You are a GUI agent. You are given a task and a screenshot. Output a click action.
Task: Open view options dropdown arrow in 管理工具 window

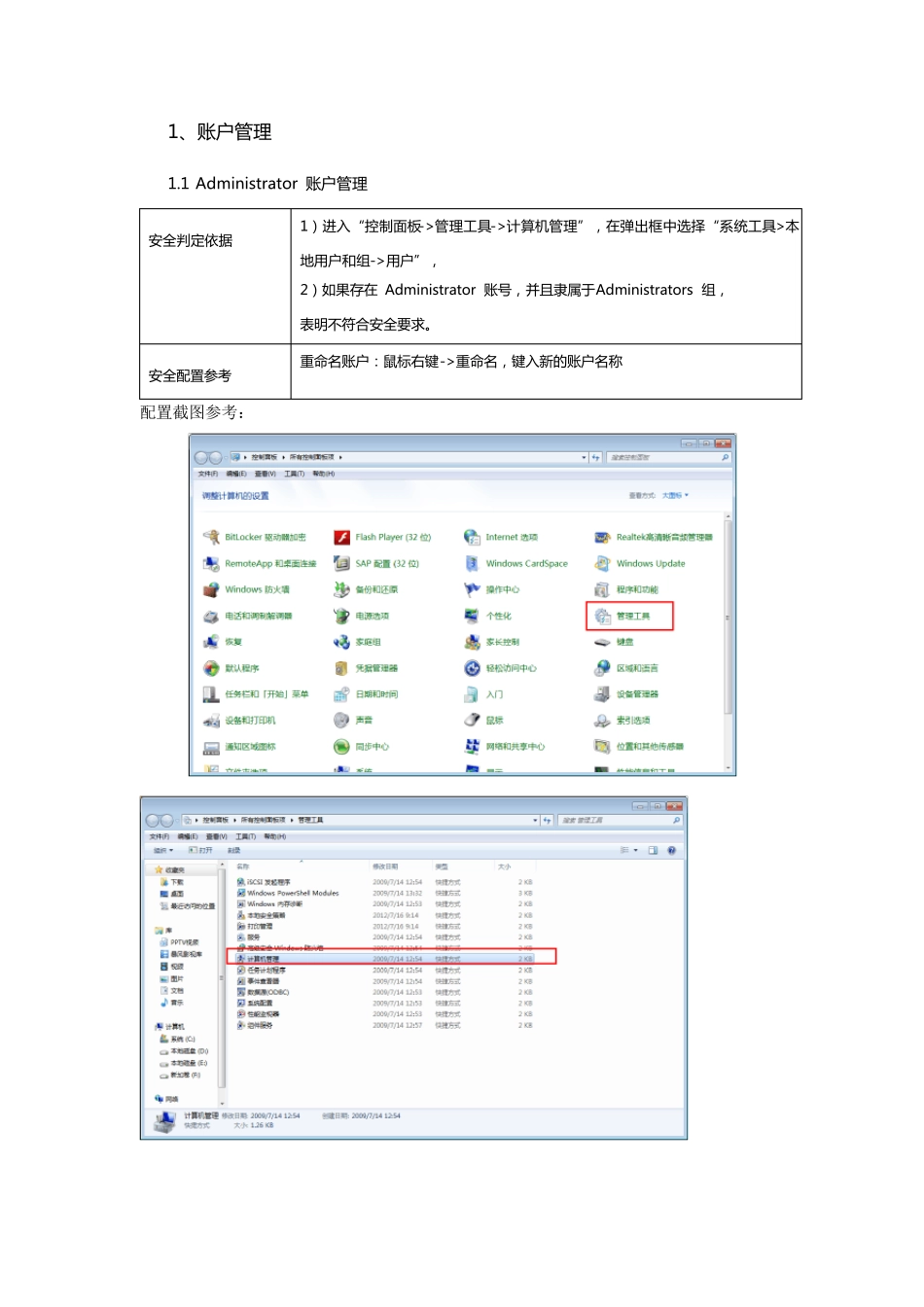click(x=636, y=850)
